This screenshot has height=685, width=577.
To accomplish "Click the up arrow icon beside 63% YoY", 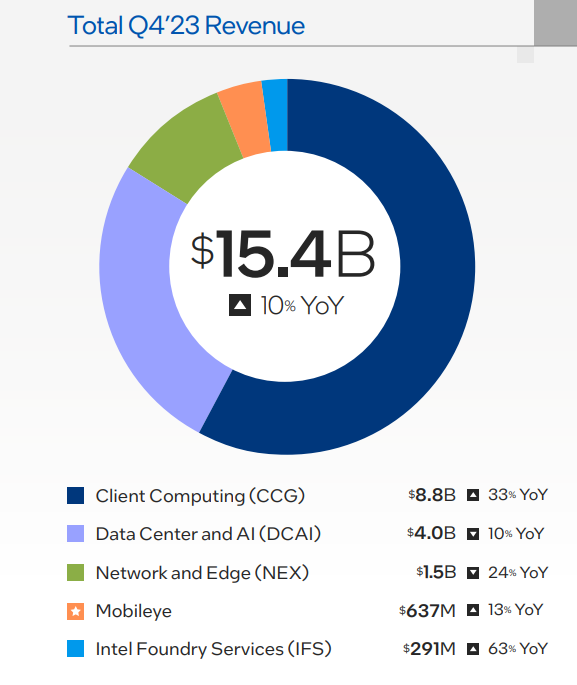I will click(x=473, y=649).
